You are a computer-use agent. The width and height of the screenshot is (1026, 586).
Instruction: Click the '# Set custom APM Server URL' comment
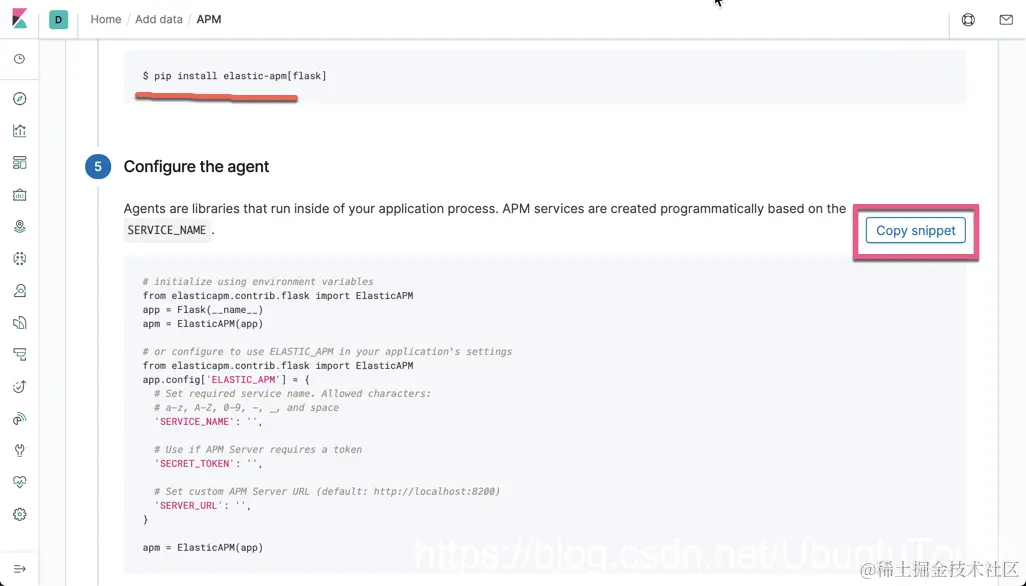coord(327,491)
